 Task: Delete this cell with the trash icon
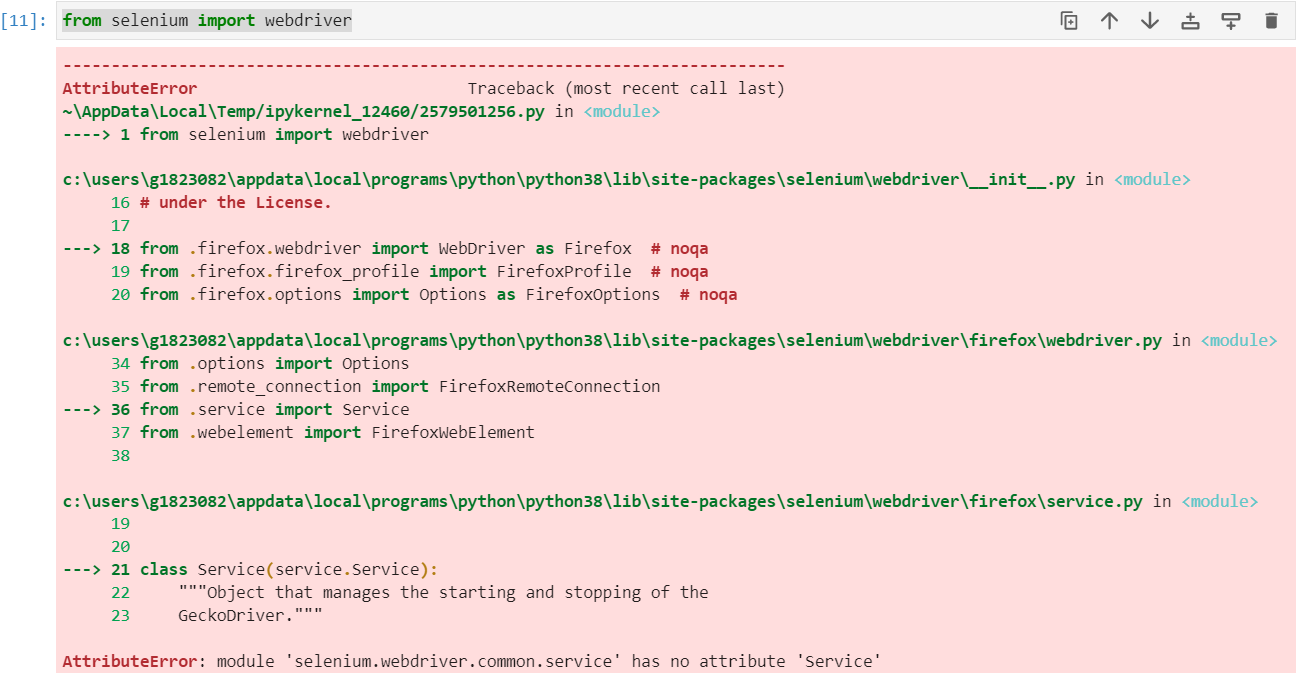(x=1271, y=21)
